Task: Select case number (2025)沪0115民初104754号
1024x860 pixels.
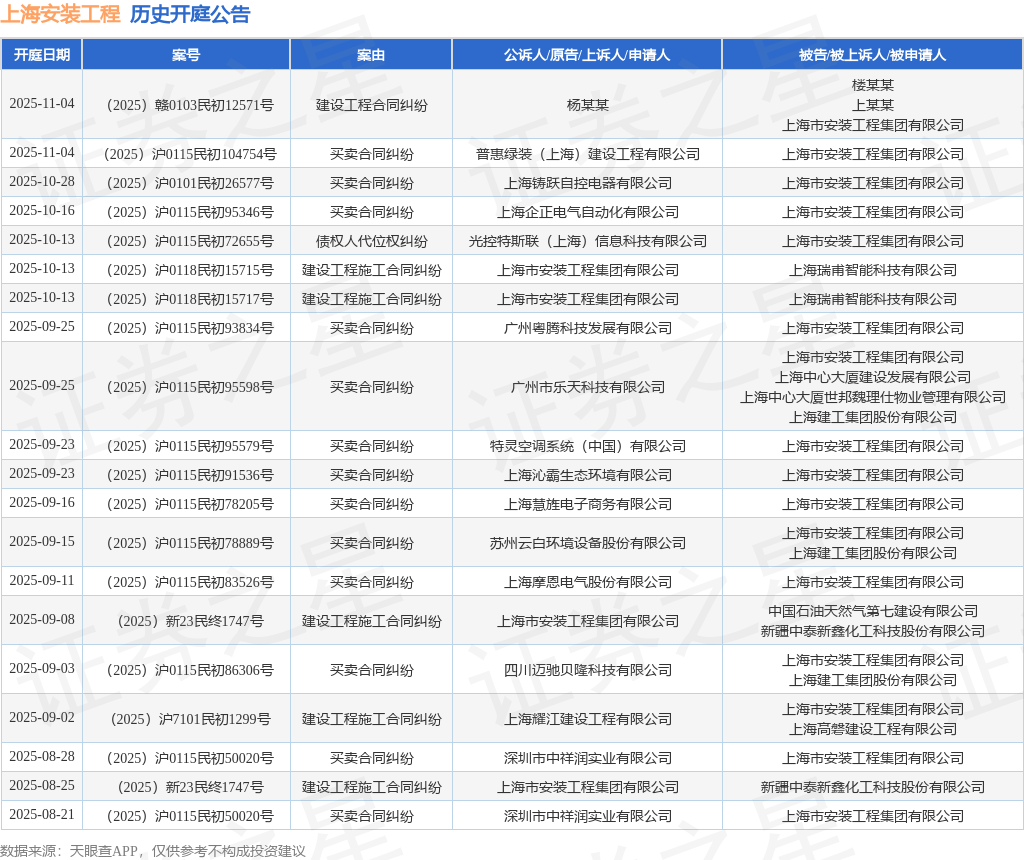Action: [190, 154]
